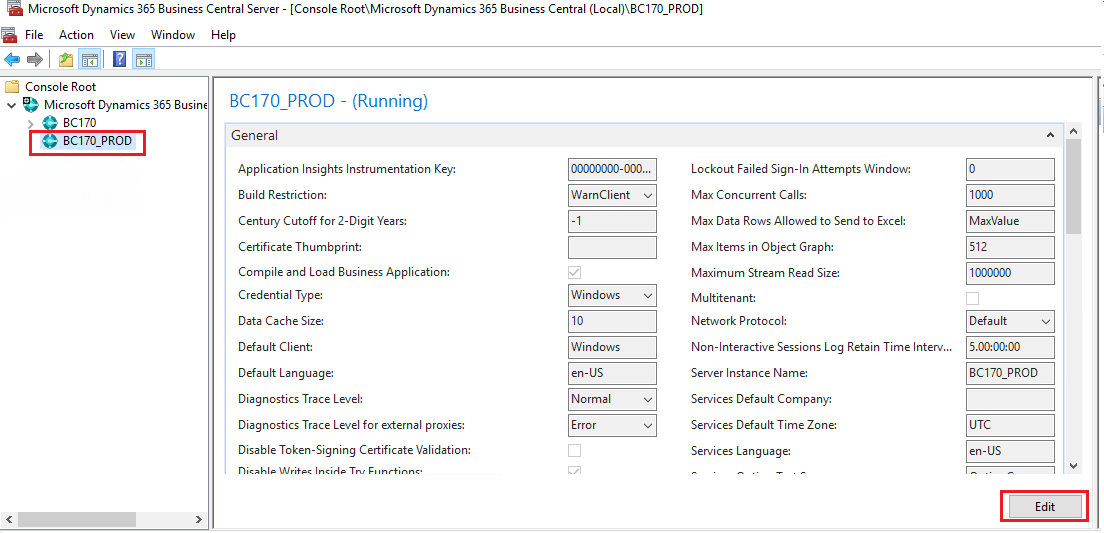Click the Services Default Company field

1010,399
